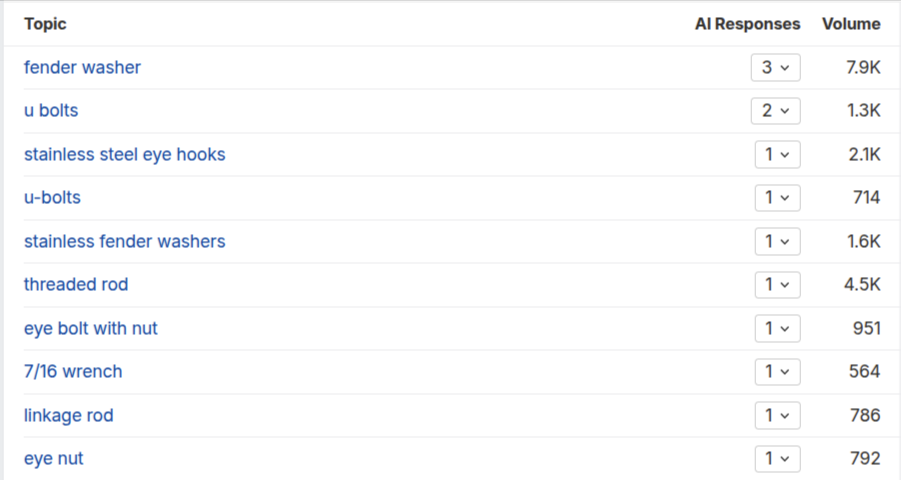Viewport: 901px width, 480px height.
Task: Open the u-bolts hyphenated topic link
Action: pos(52,198)
